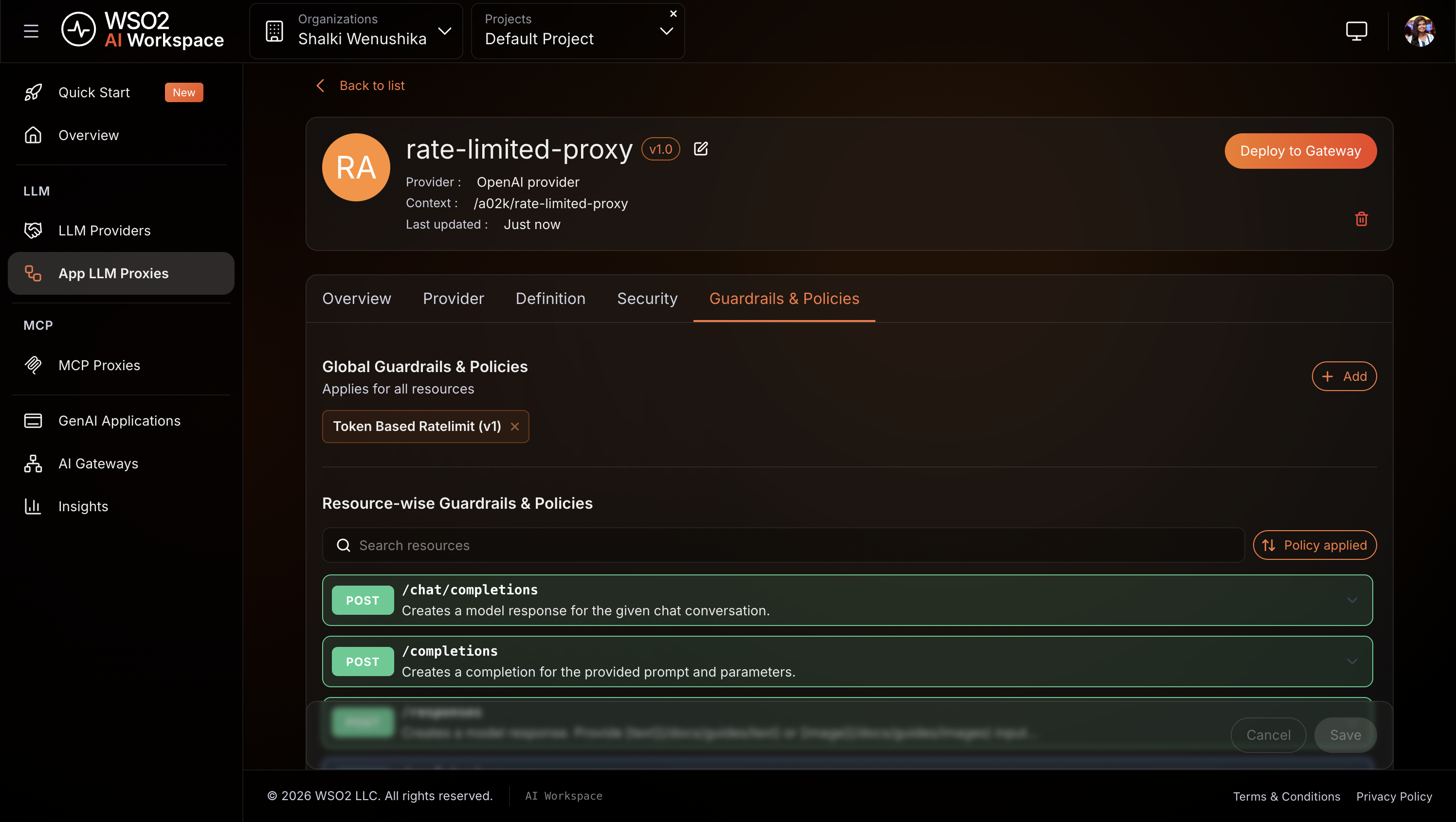The image size is (1456, 822).
Task: Delete the proxy using the trash icon
Action: tap(1361, 219)
